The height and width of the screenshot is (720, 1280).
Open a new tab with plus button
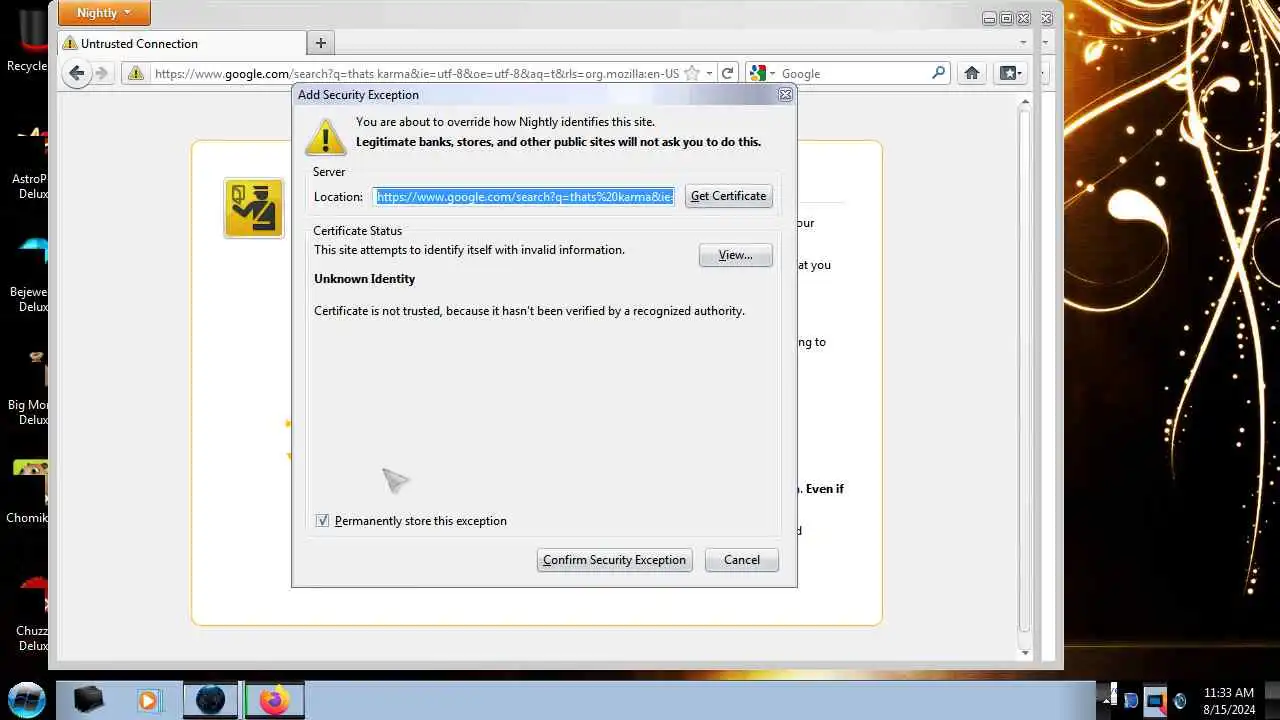coord(320,42)
